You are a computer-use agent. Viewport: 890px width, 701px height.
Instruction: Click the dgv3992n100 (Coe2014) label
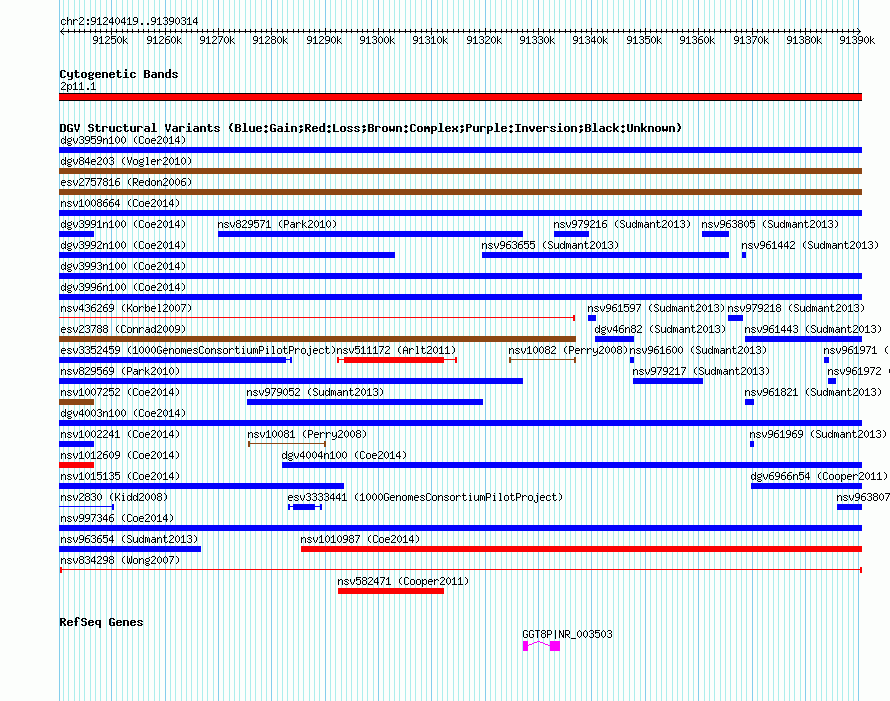[123, 245]
